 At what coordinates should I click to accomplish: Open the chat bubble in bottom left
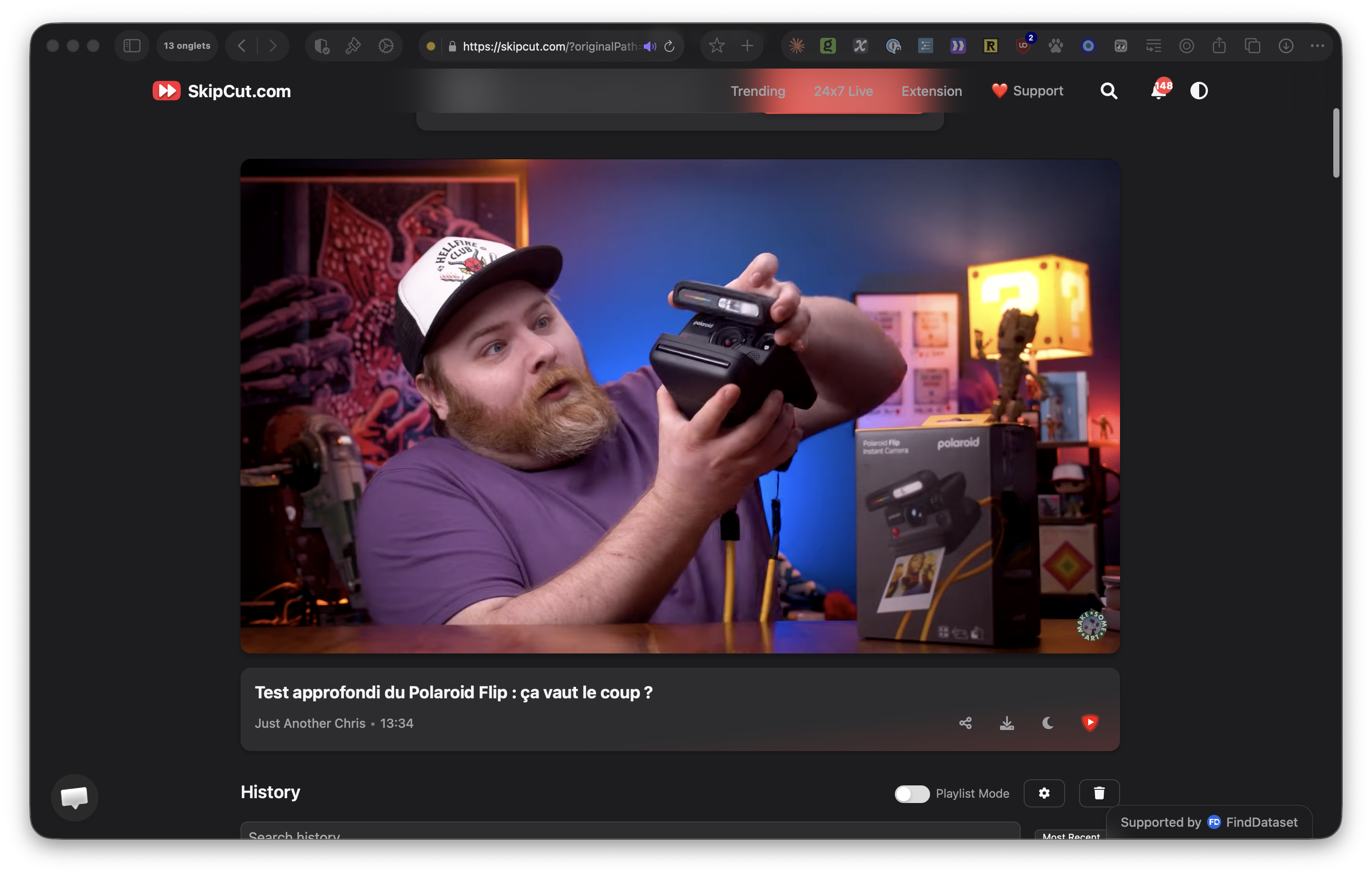[74, 797]
